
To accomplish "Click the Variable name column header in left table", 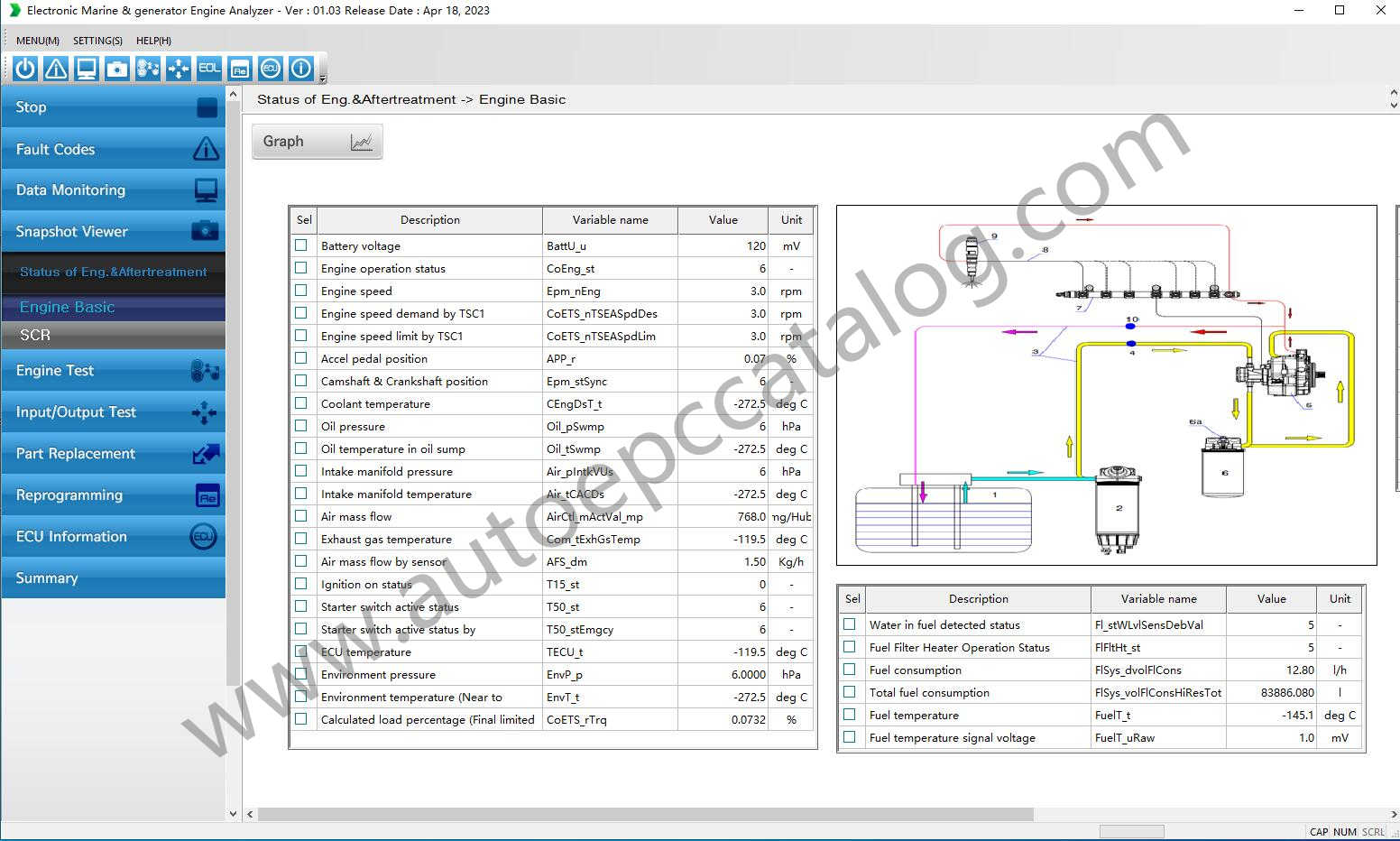I will tap(610, 220).
